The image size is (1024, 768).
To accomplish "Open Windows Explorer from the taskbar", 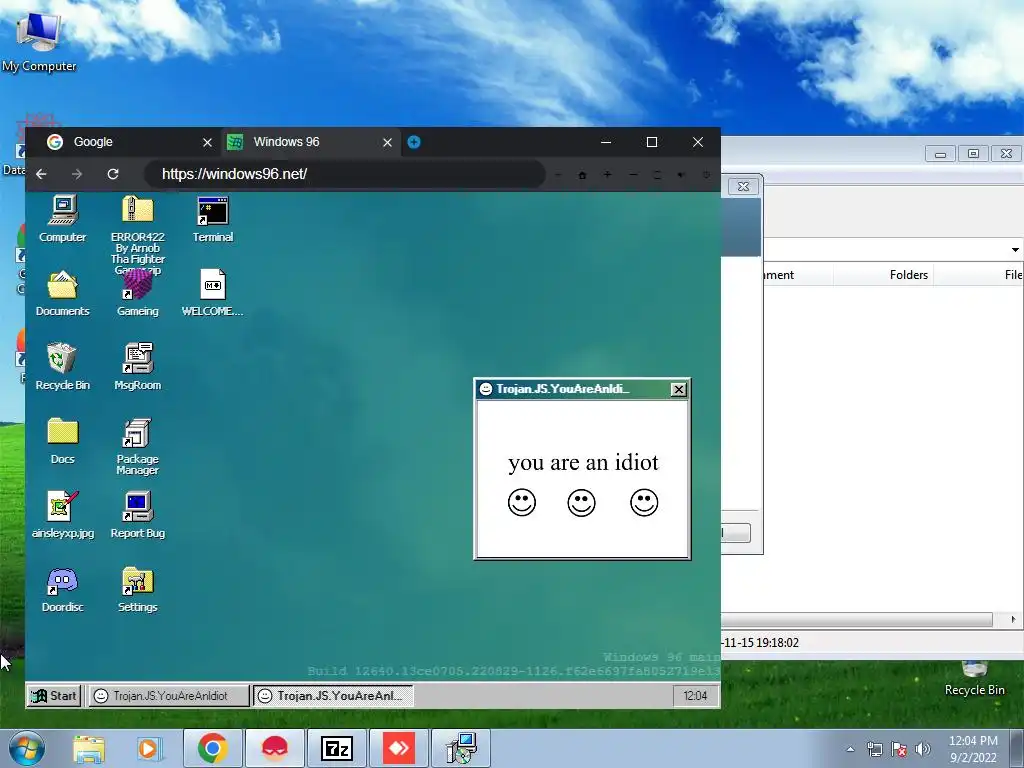I will (89, 748).
